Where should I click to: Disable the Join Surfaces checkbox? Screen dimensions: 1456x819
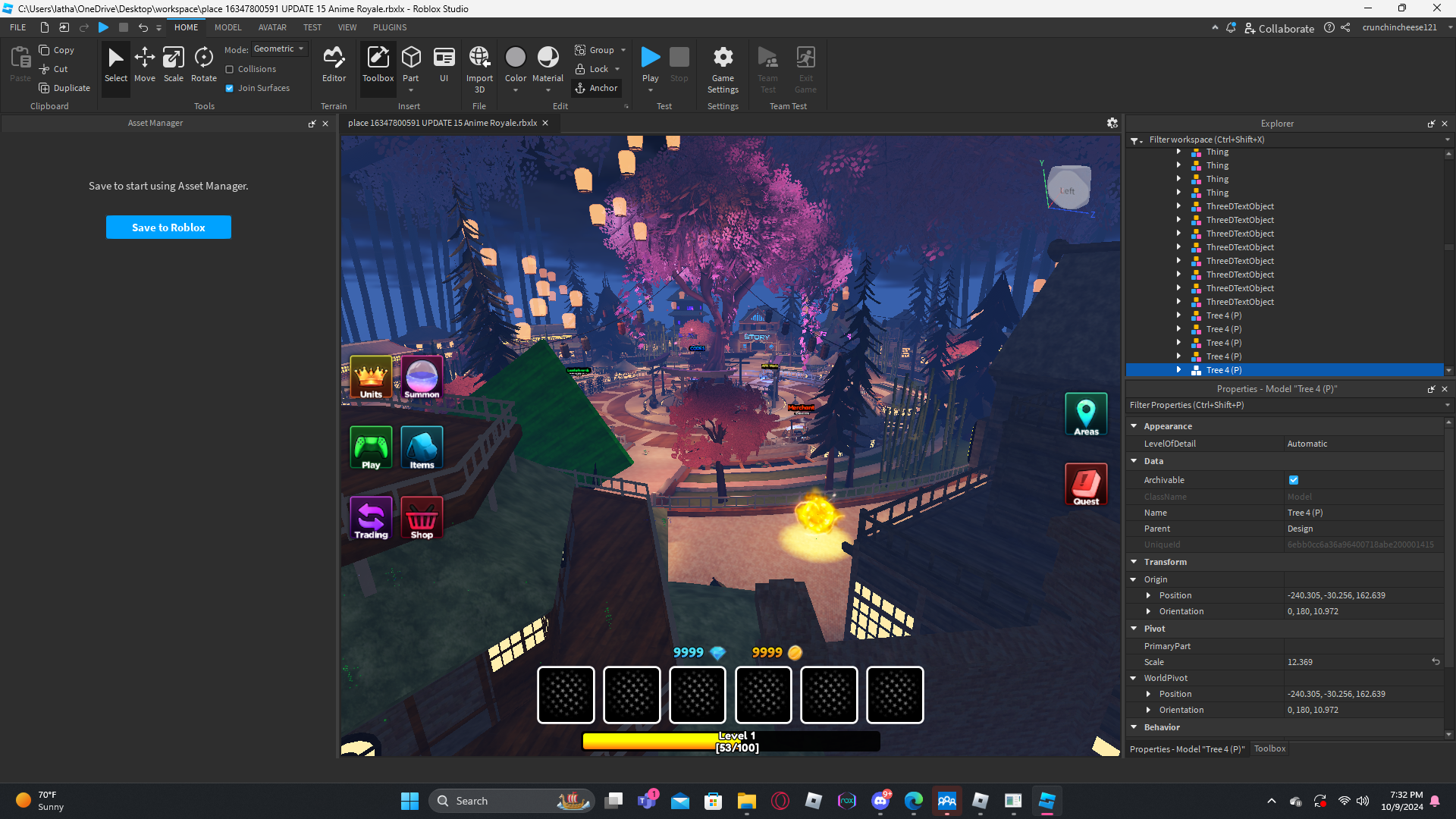pyautogui.click(x=230, y=88)
